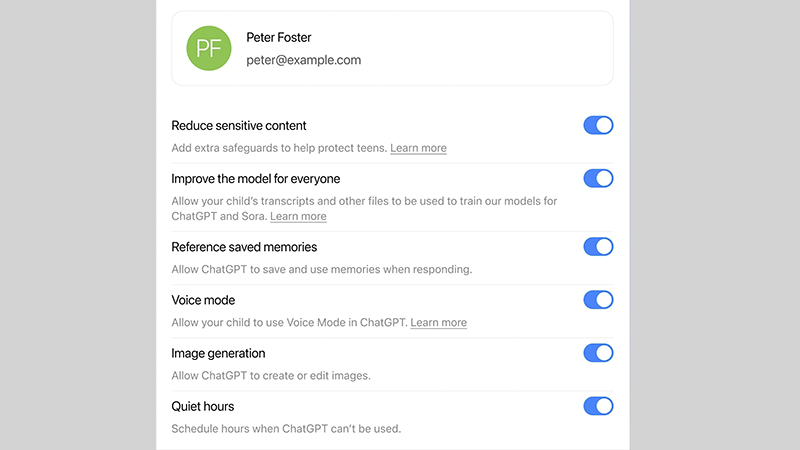The width and height of the screenshot is (800, 450).
Task: Click the peter@example.com email address
Action: click(303, 60)
